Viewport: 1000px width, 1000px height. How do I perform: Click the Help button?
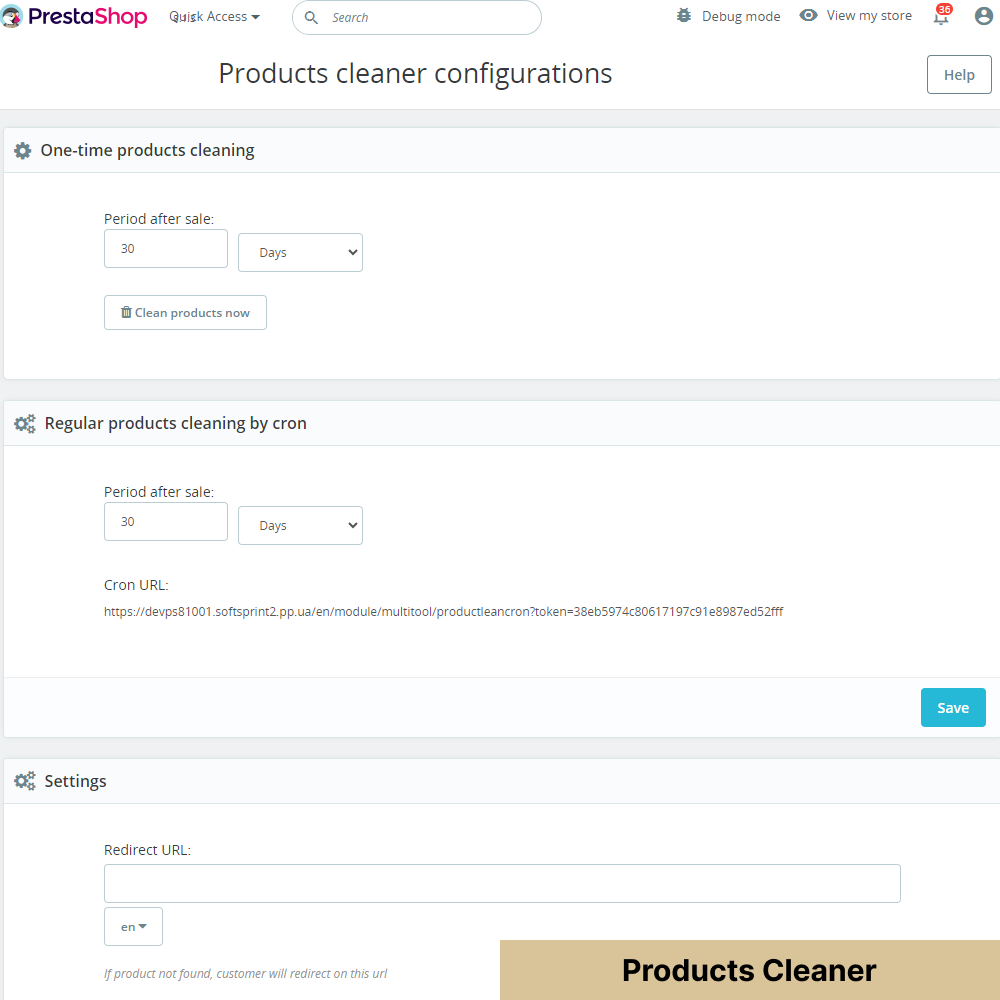point(958,74)
